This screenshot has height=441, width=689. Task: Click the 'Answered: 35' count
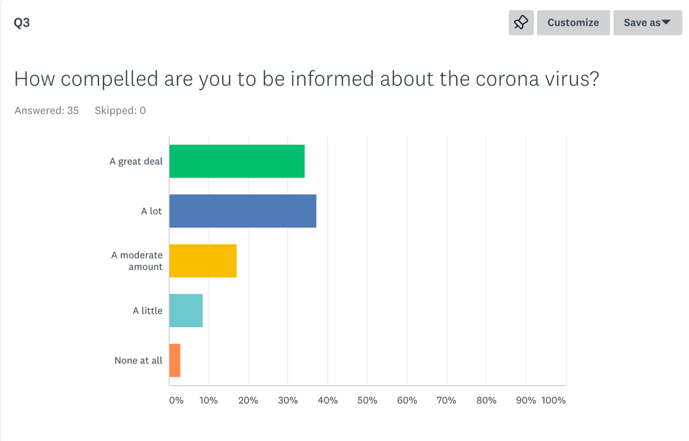[x=46, y=110]
